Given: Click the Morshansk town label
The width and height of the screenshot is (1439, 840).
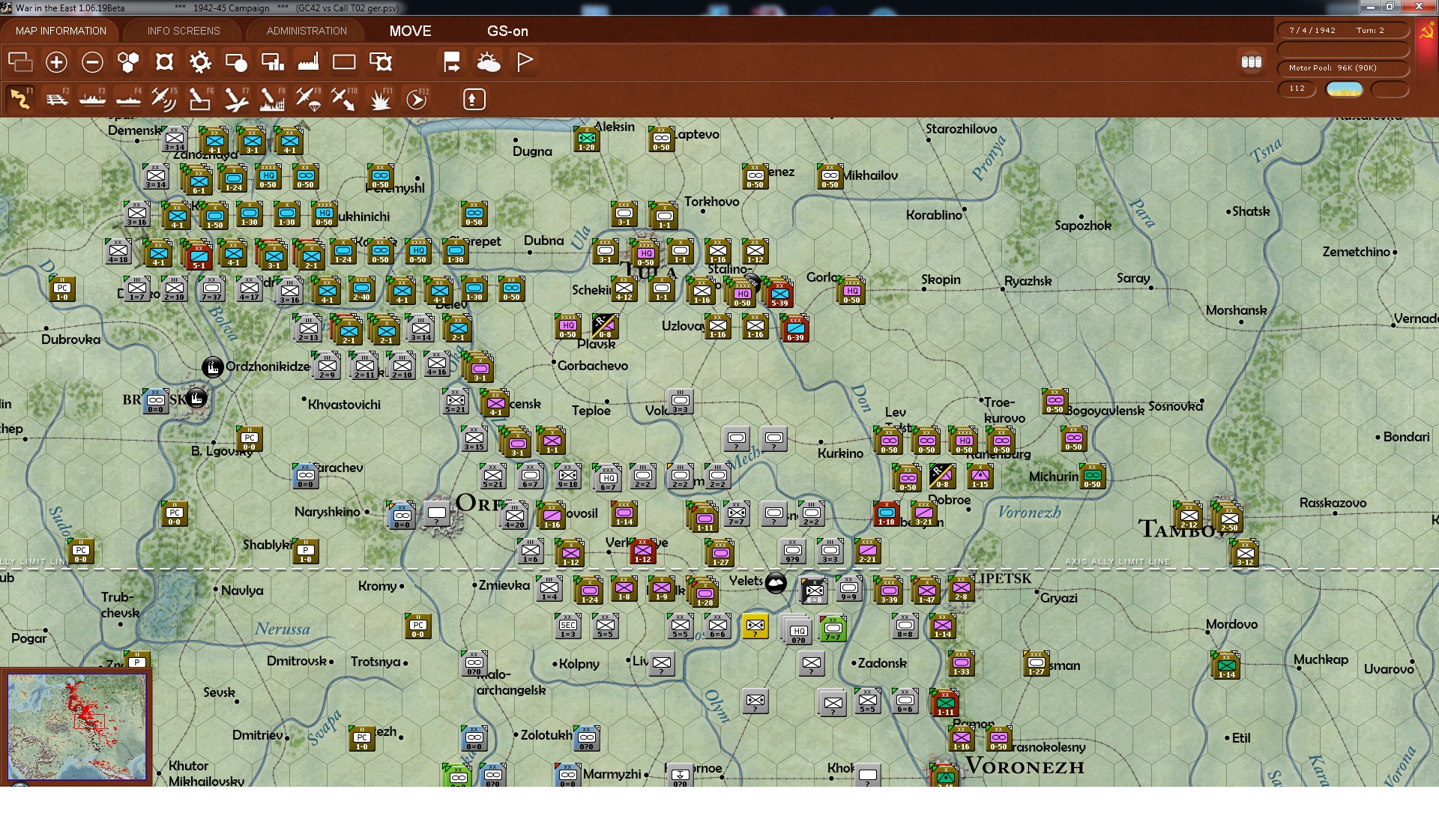Looking at the screenshot, I should coord(1236,310).
